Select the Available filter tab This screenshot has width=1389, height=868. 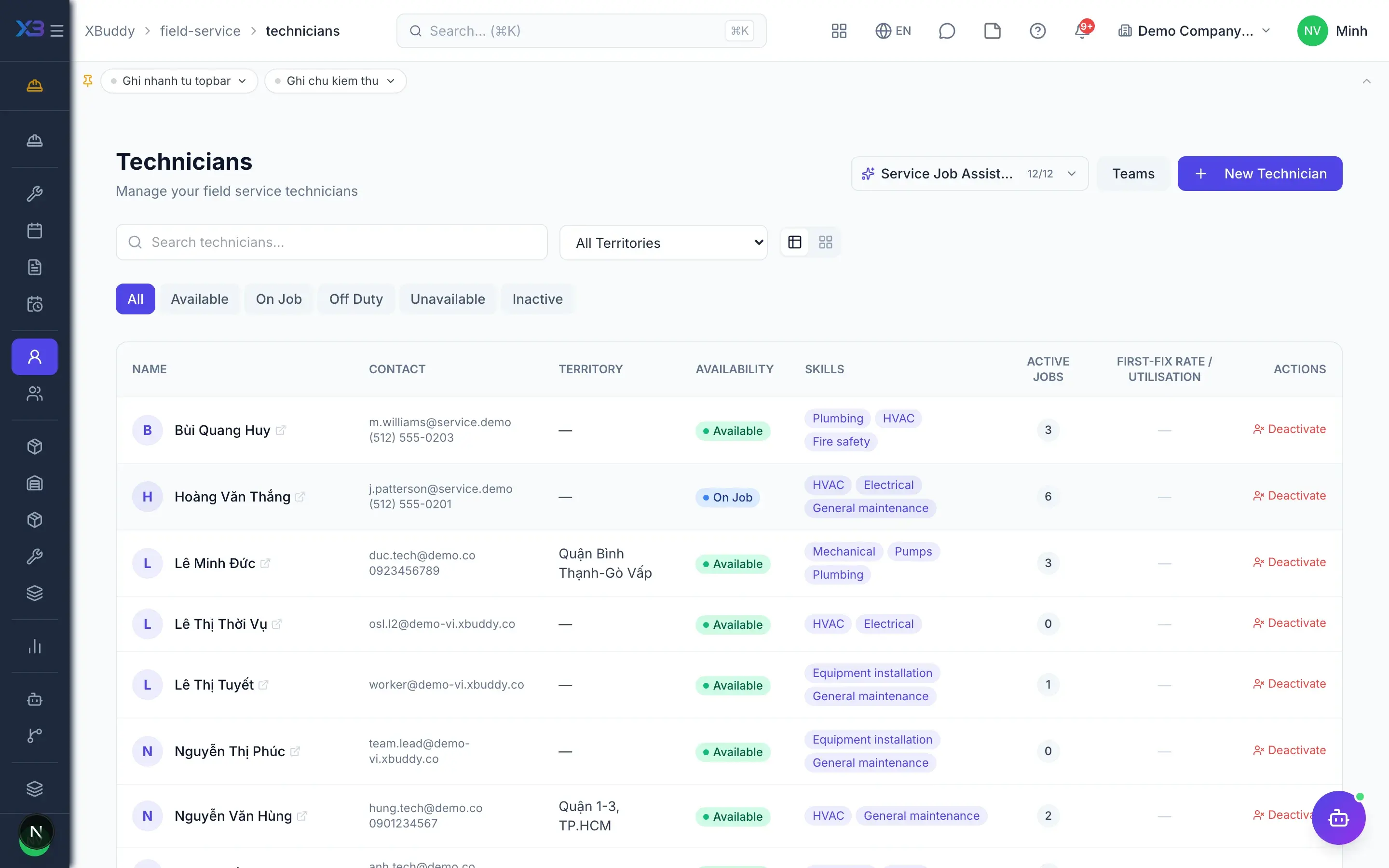(200, 299)
